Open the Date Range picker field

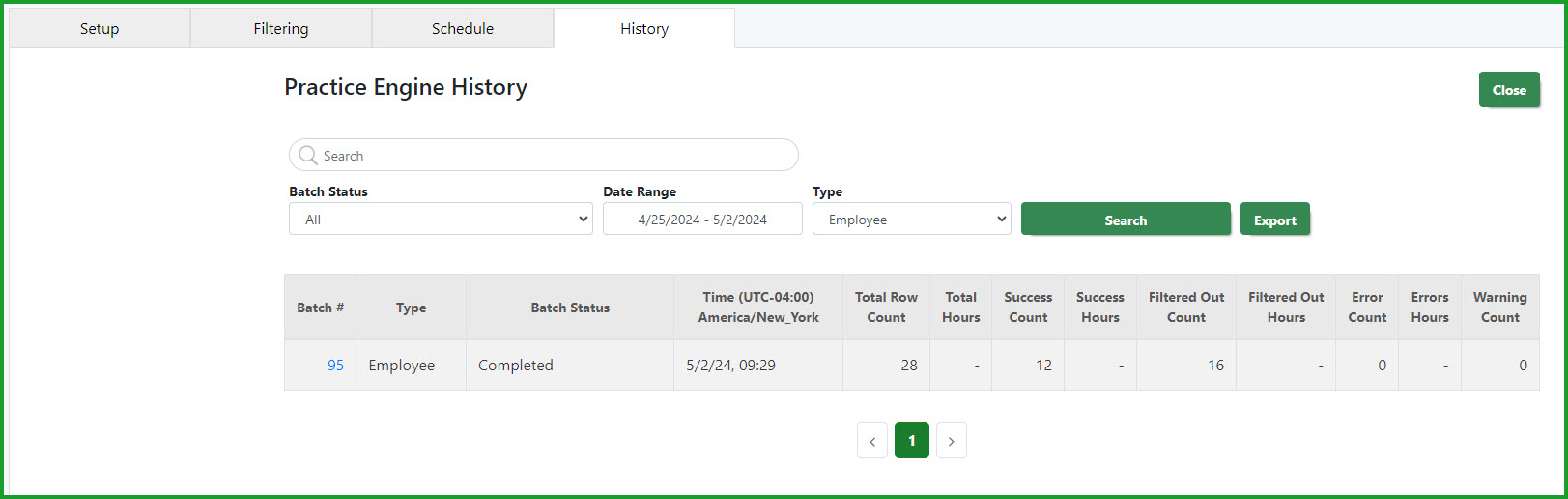tap(702, 220)
